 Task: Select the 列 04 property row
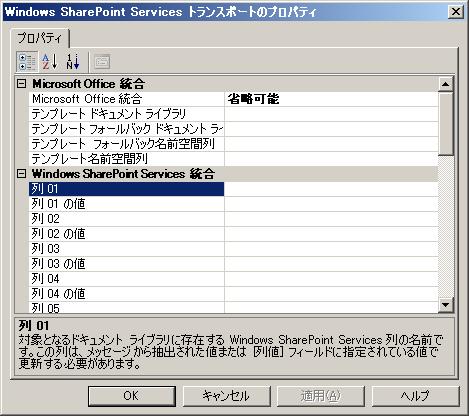[x=127, y=279]
